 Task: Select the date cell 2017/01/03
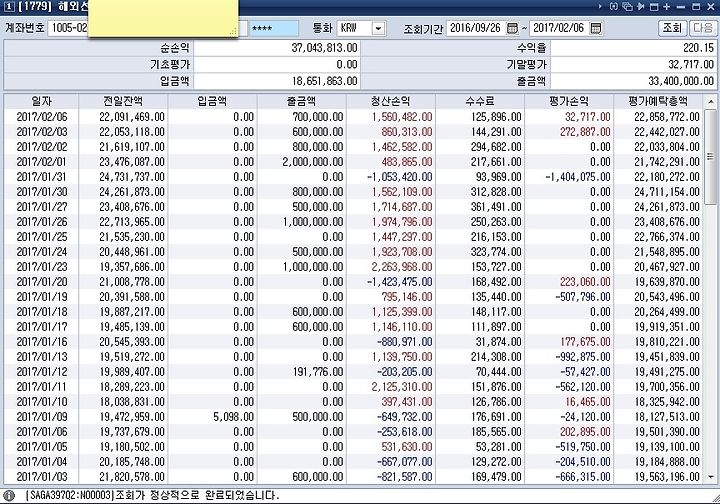[42, 477]
